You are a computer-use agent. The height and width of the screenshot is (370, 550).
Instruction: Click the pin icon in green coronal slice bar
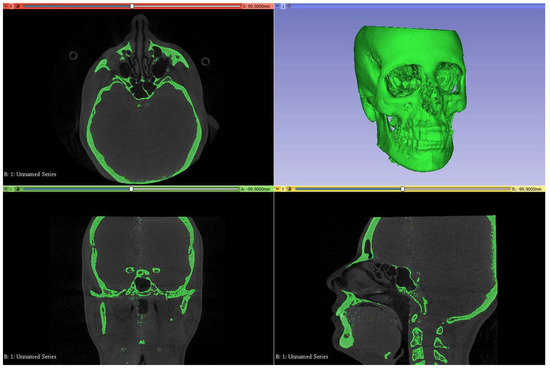6,189
